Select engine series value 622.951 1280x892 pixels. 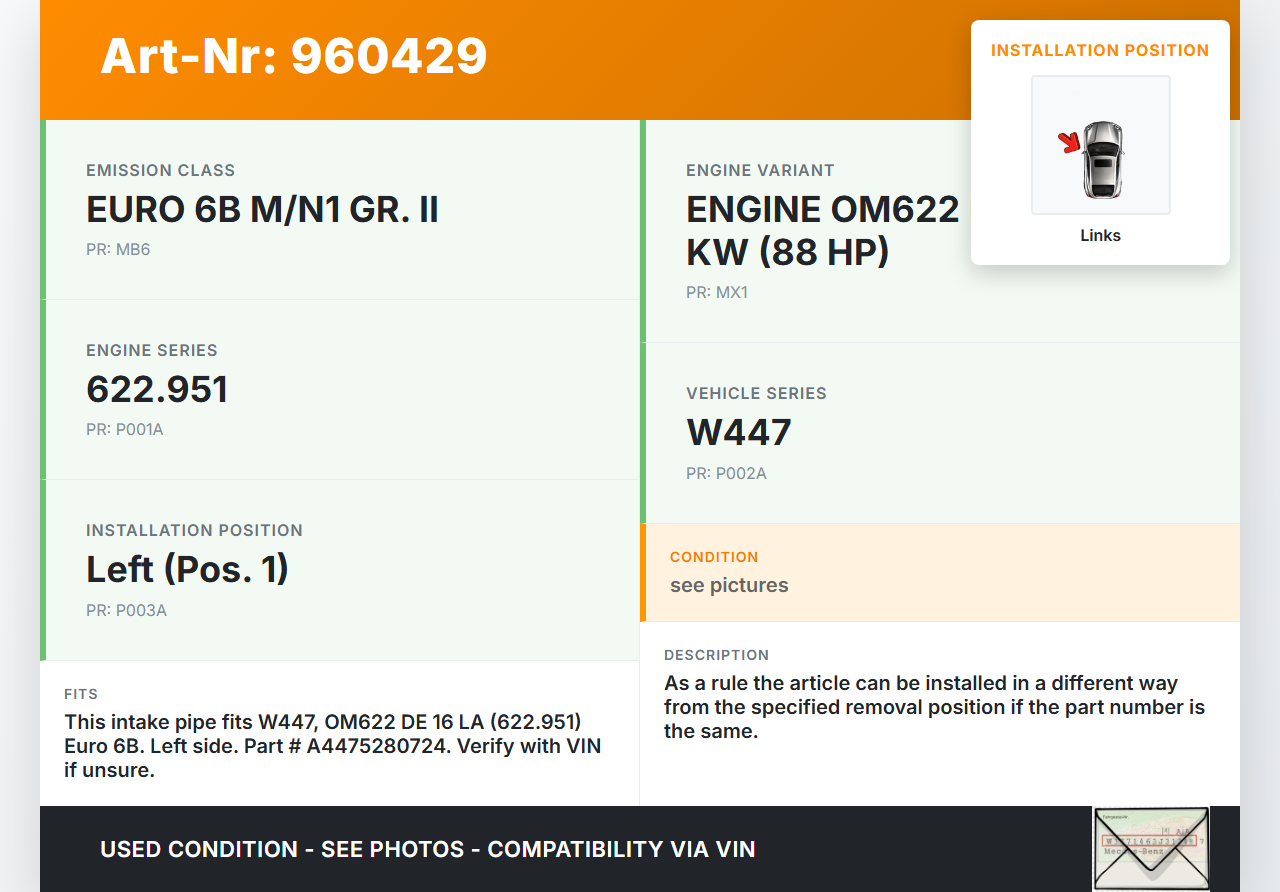[157, 389]
